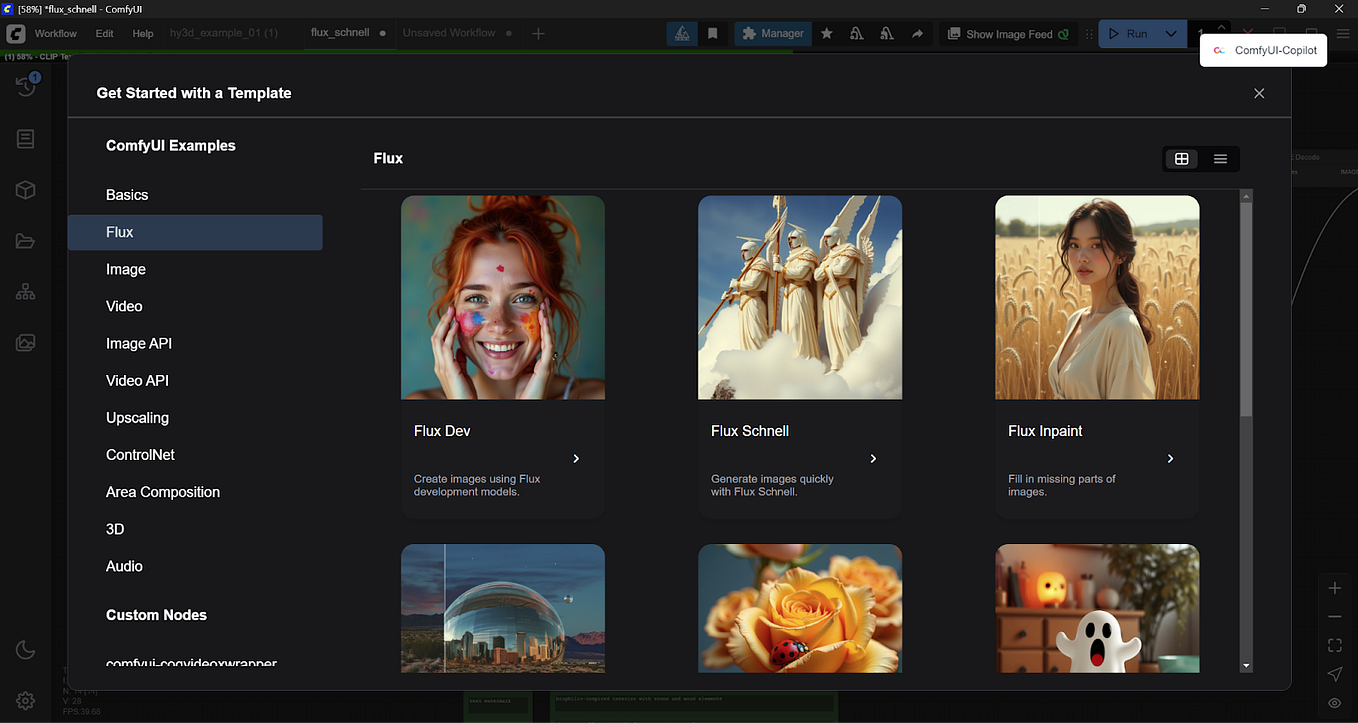Open the model library cube icon
Viewport: 1358px width, 723px height.
click(25, 189)
